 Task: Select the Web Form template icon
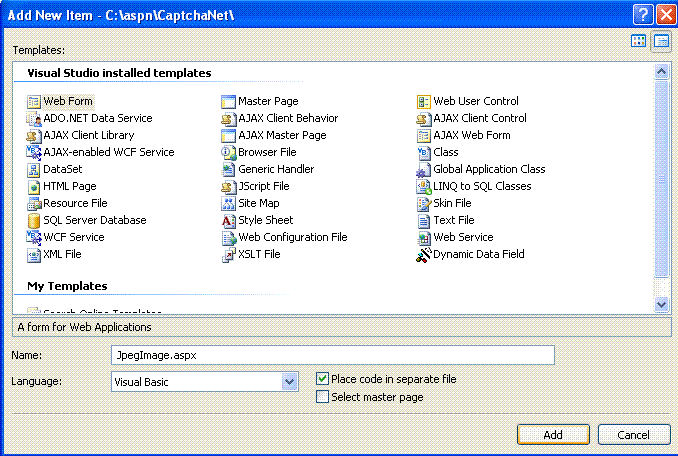tap(34, 102)
